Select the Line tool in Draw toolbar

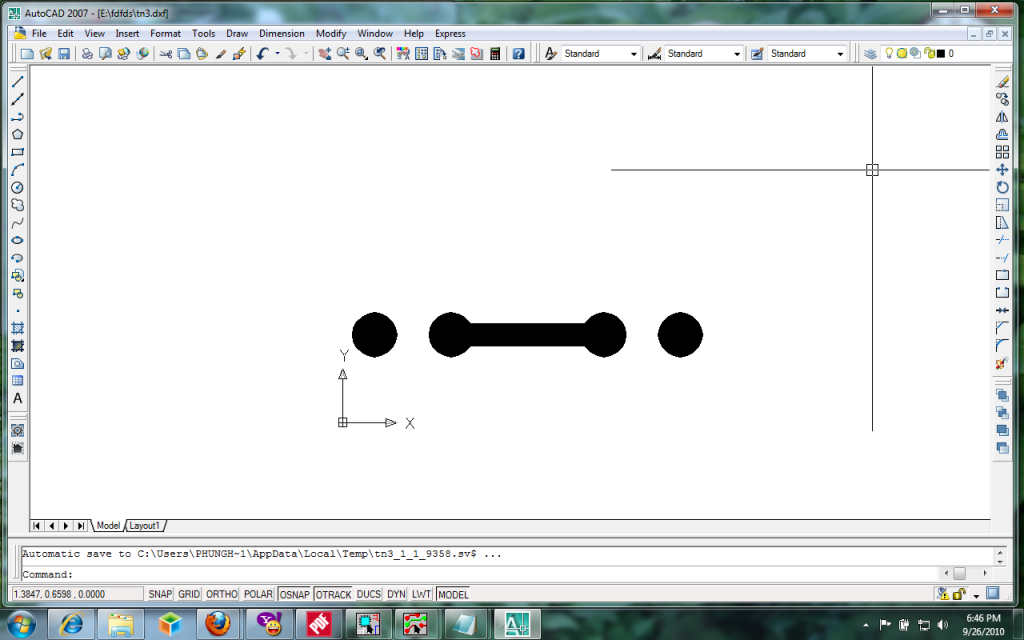(18, 82)
